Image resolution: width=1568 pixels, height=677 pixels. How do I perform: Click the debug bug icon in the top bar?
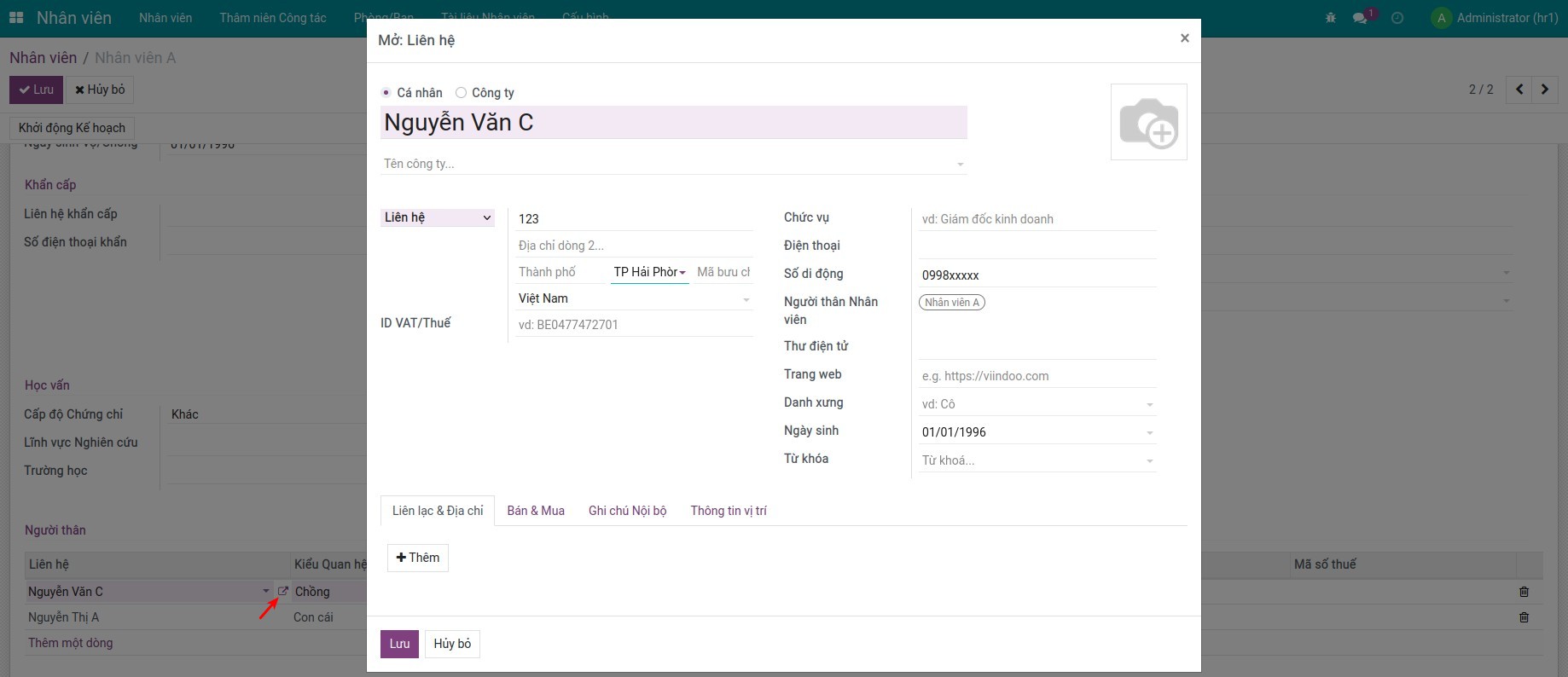coord(1331,18)
